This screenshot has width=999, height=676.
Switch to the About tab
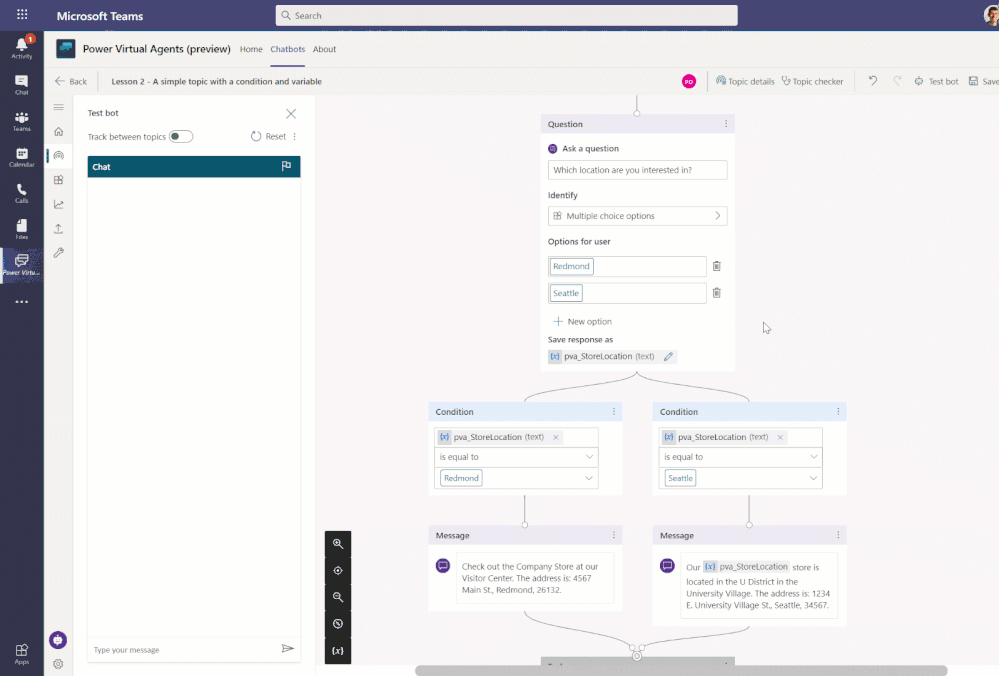tap(324, 49)
